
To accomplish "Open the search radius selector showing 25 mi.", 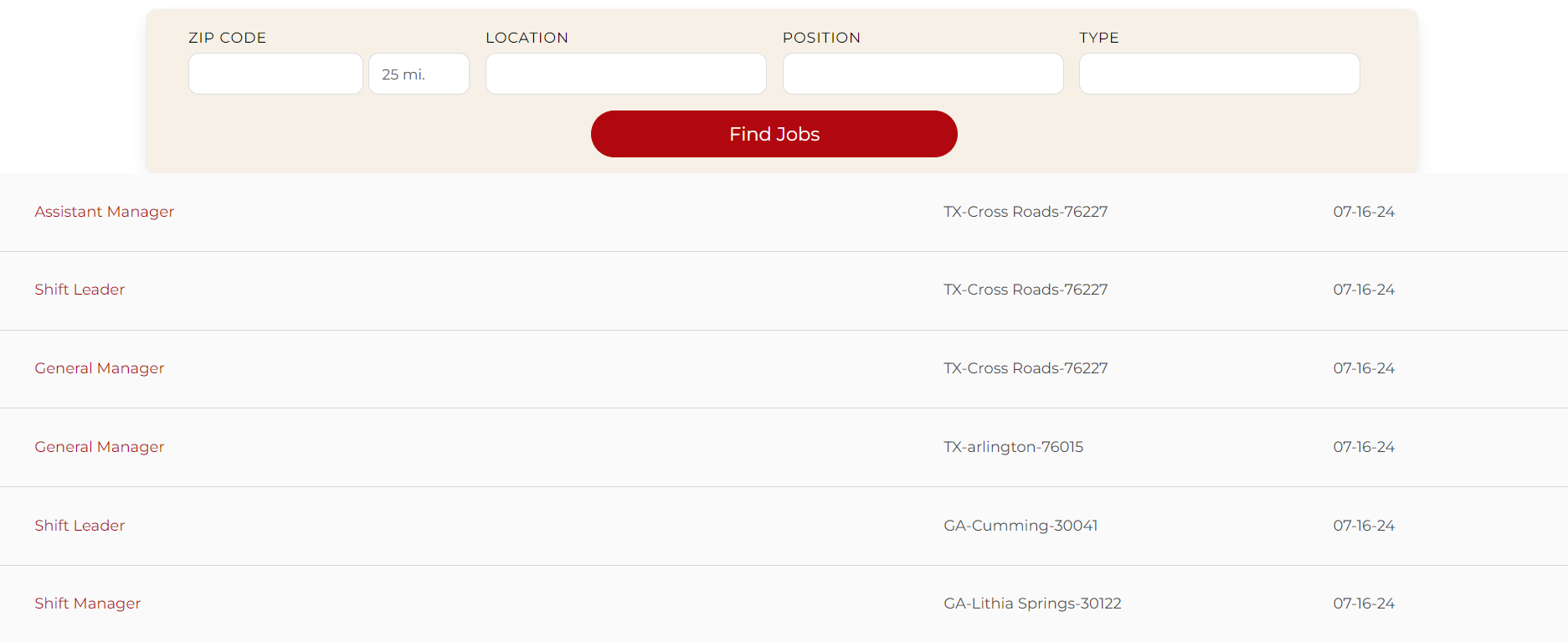I will pyautogui.click(x=419, y=74).
